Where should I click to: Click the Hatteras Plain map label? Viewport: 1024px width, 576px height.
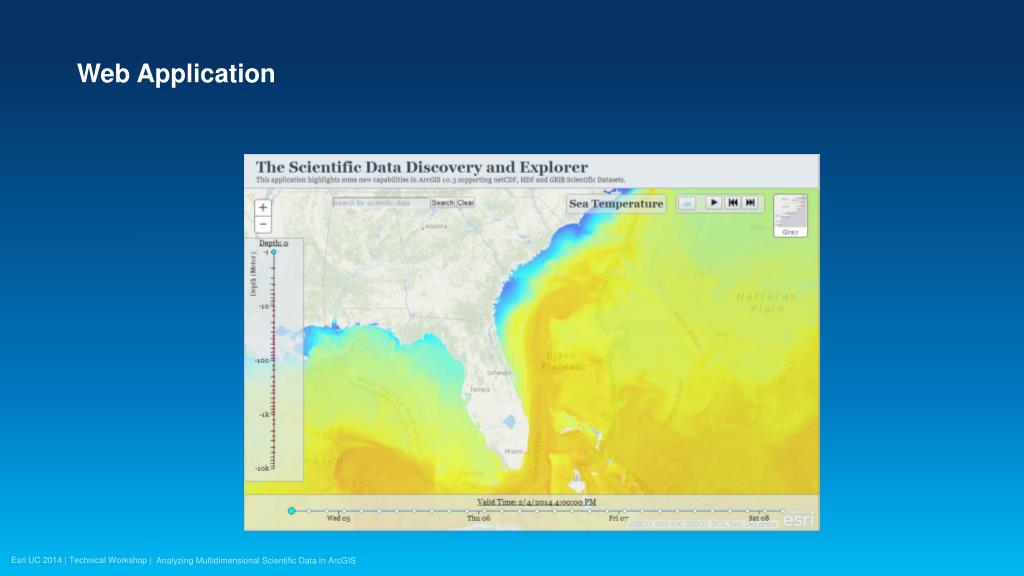point(766,302)
